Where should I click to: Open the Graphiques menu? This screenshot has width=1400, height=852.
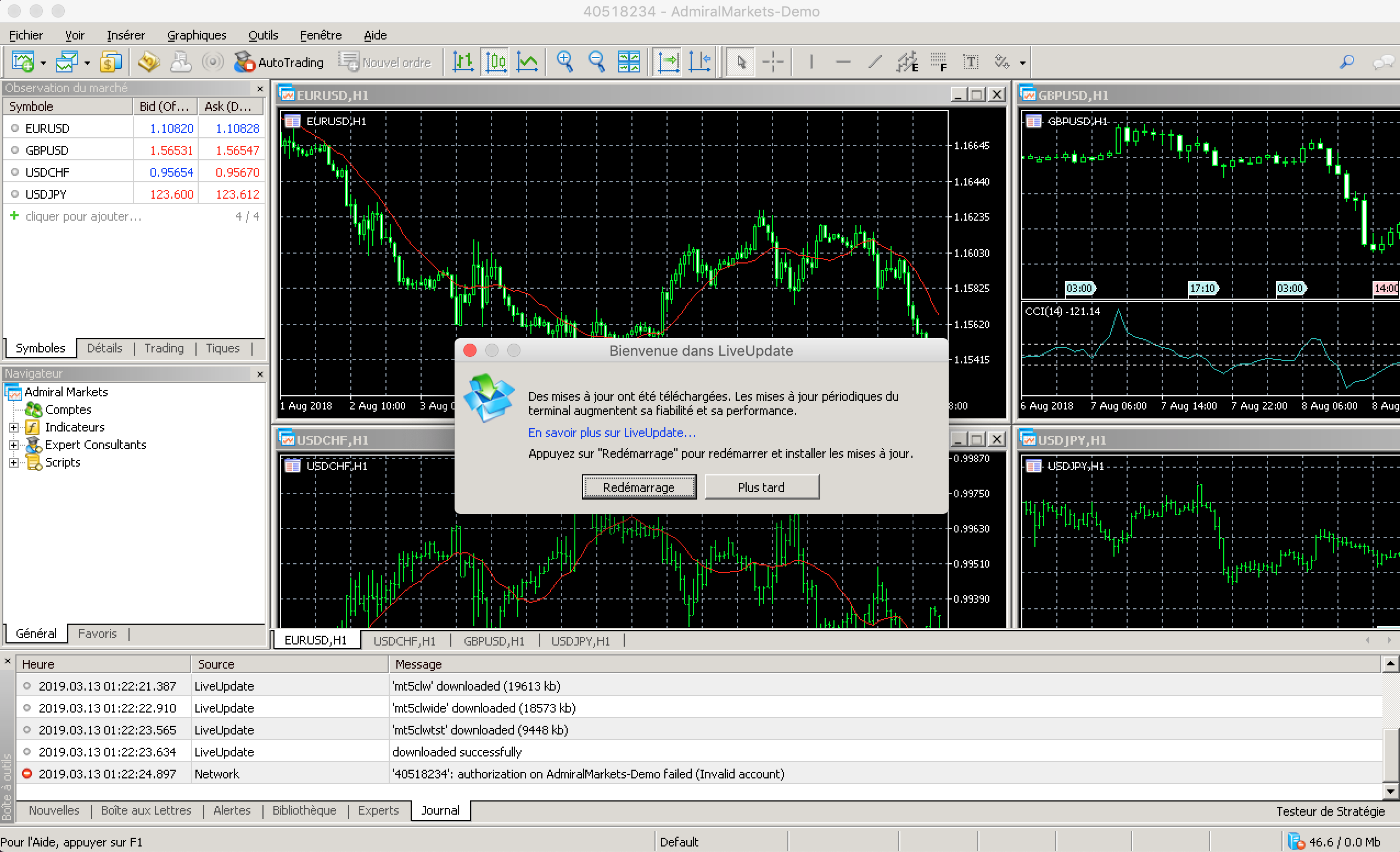click(197, 35)
